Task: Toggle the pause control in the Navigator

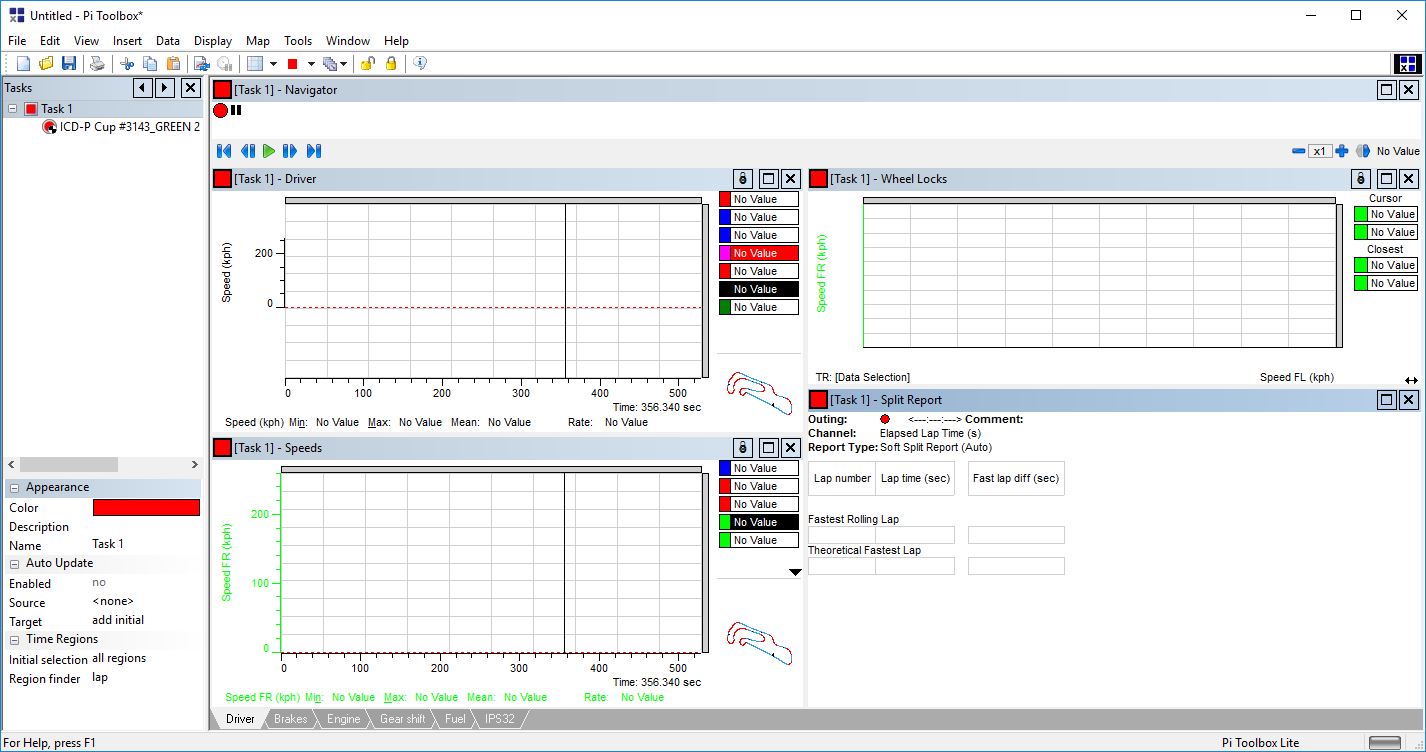Action: tap(234, 110)
